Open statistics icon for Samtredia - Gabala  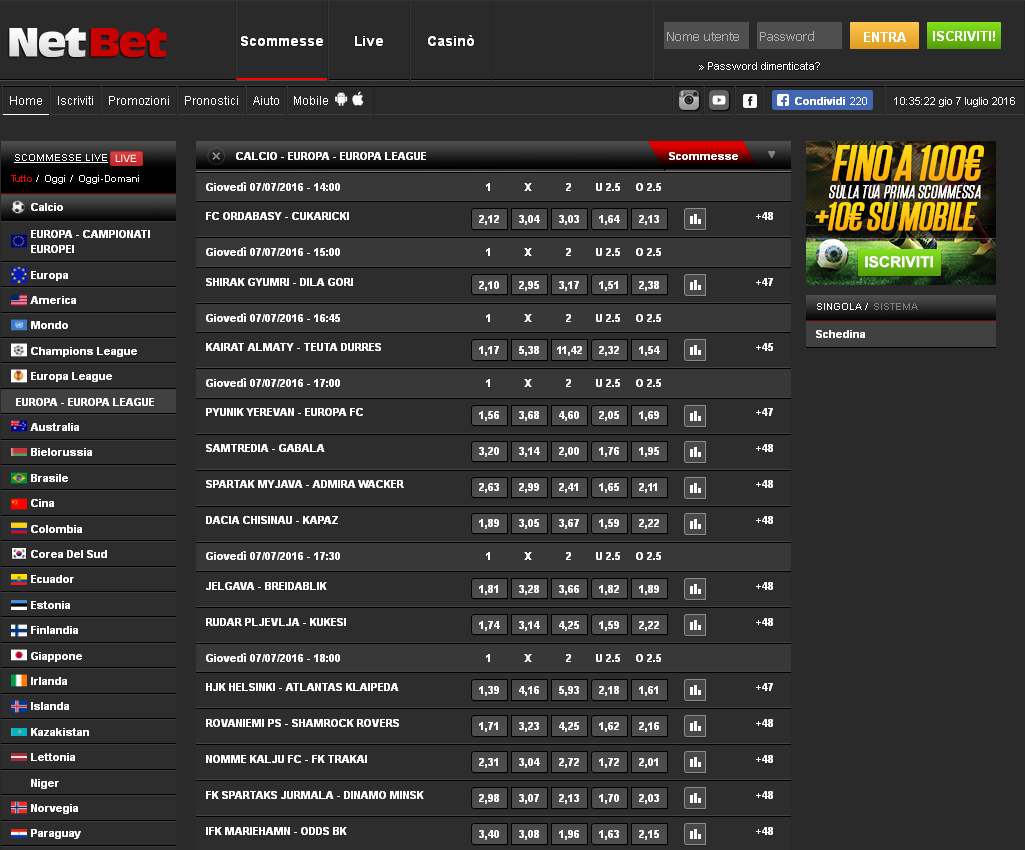(695, 451)
